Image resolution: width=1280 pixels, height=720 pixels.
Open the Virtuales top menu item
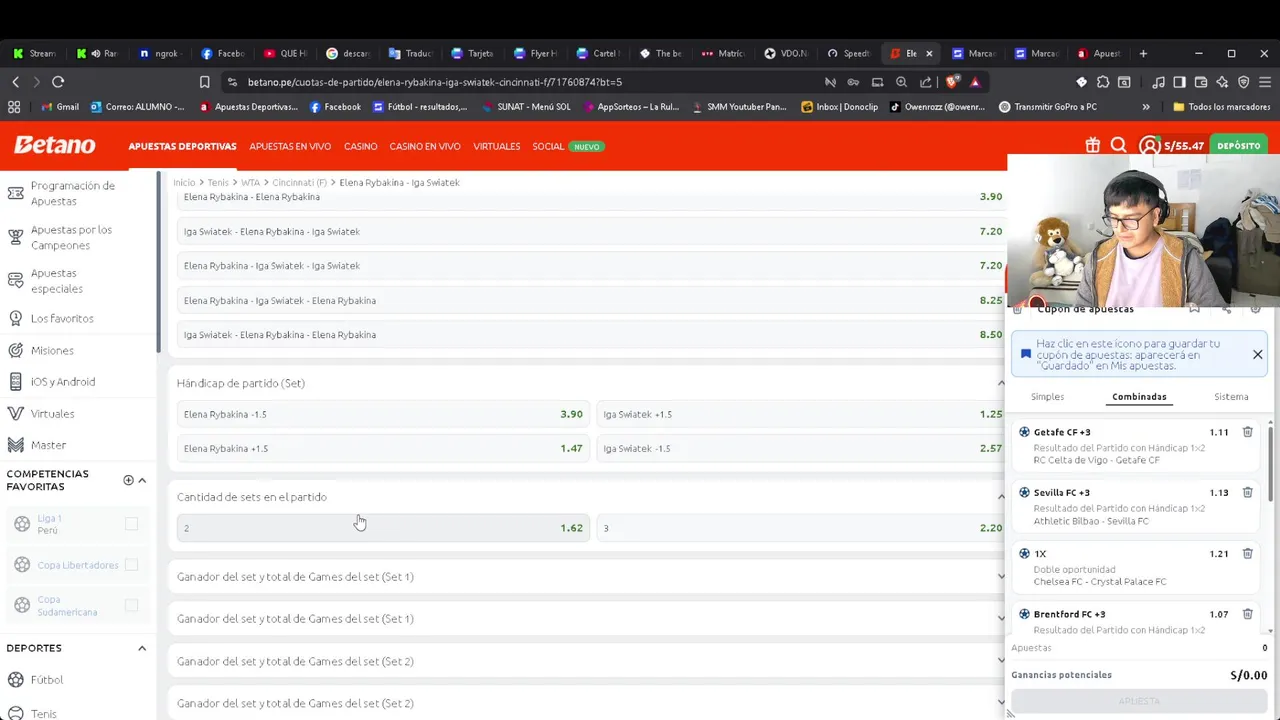[496, 146]
